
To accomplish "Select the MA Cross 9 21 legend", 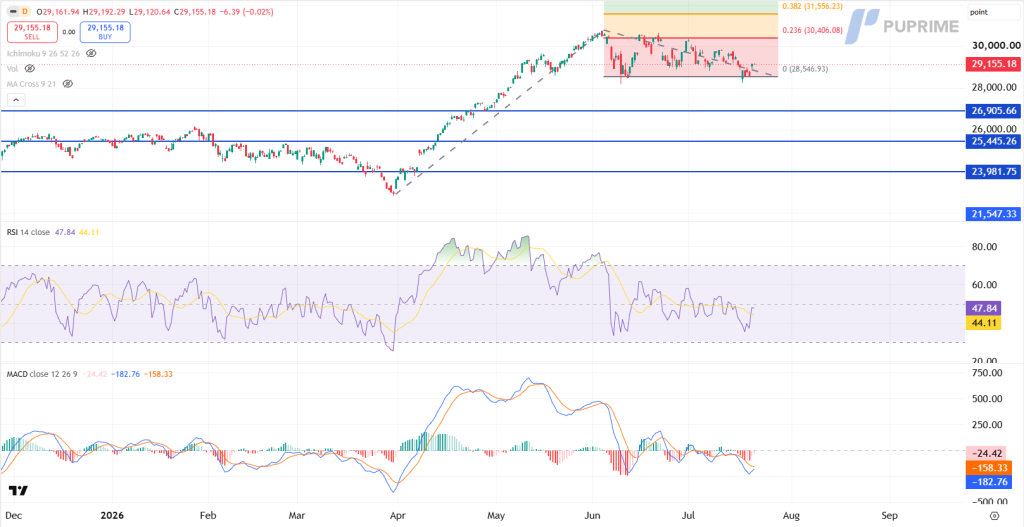I will click(31, 84).
